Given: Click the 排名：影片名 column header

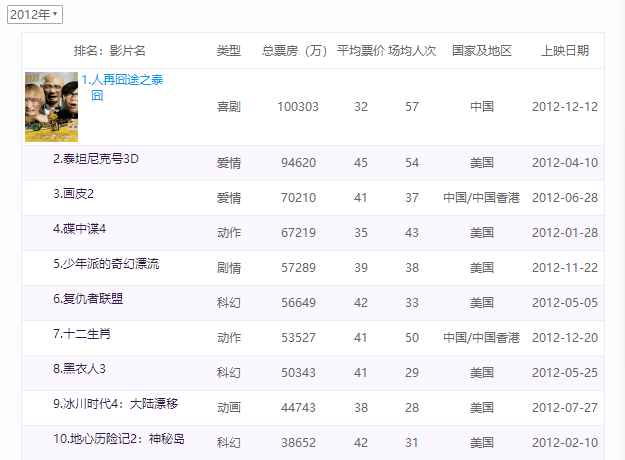Looking at the screenshot, I should pos(109,50).
